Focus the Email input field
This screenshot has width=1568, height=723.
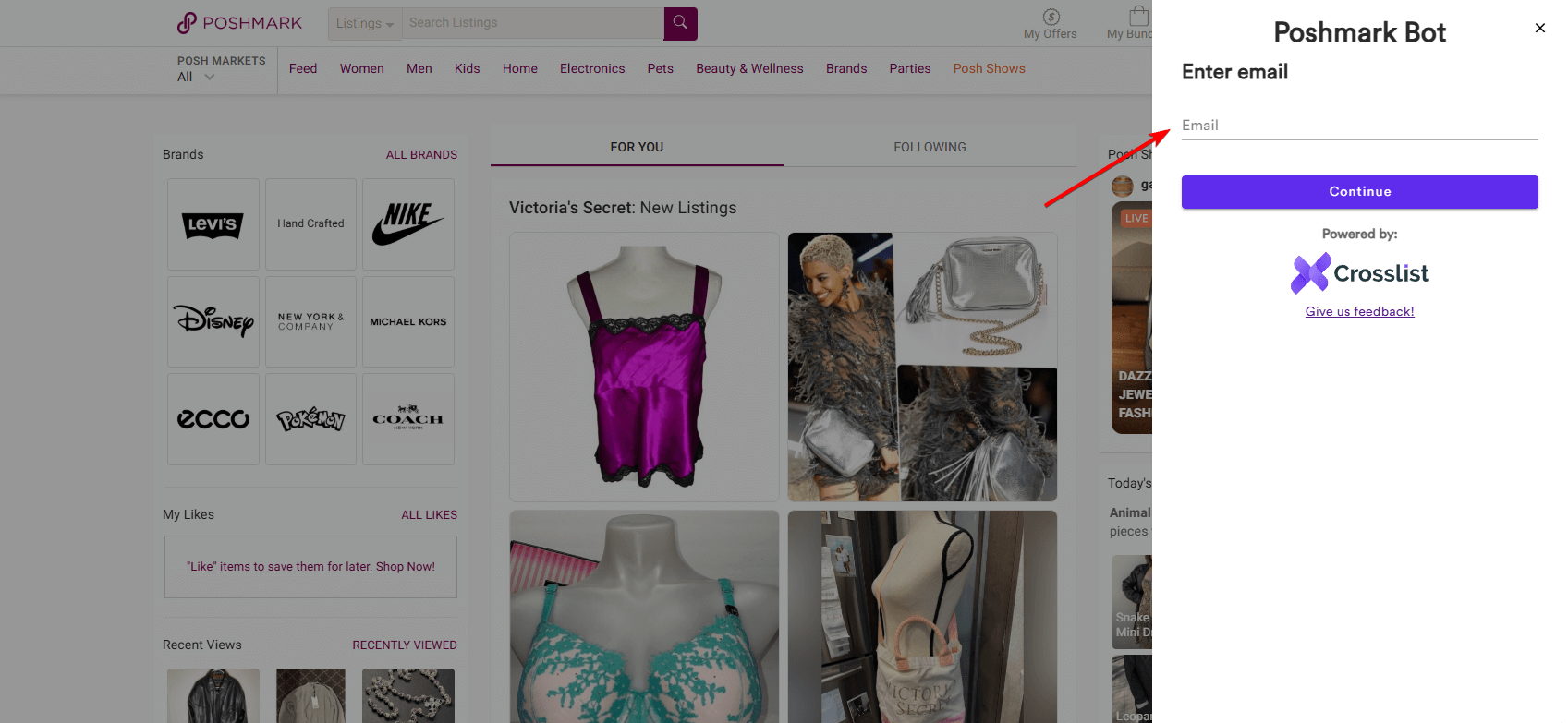click(x=1359, y=126)
